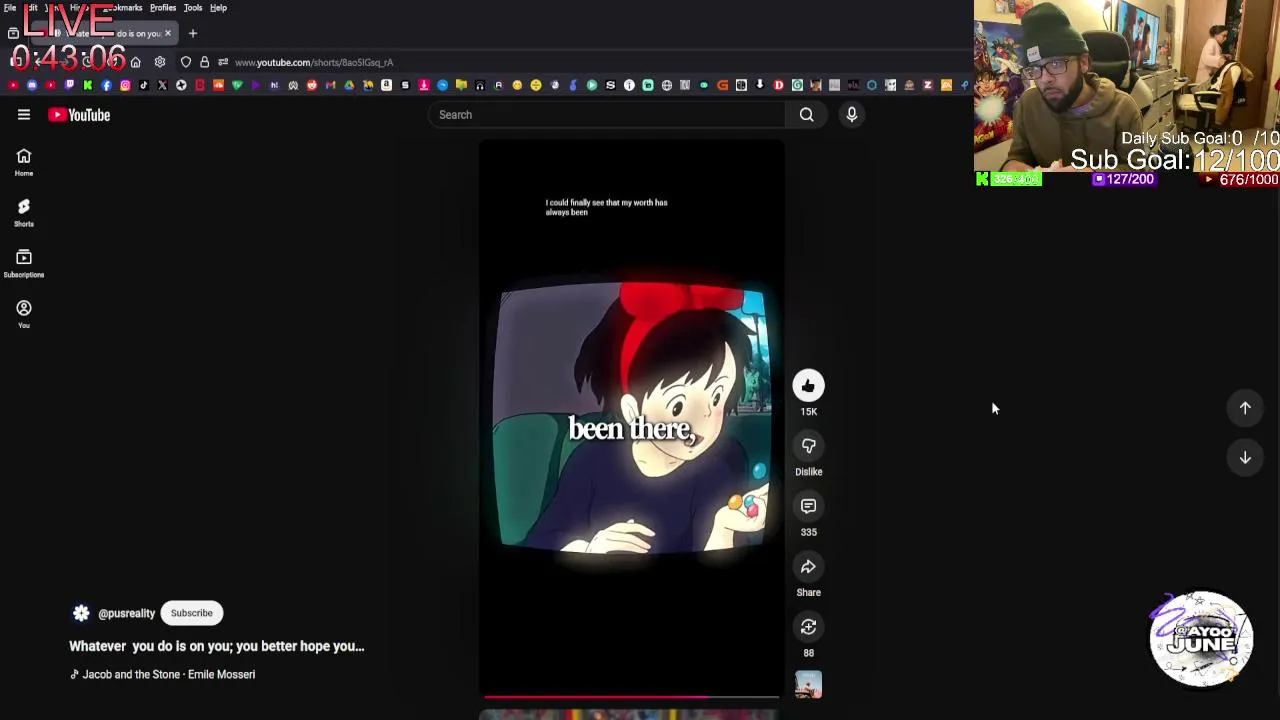1280x720 pixels.
Task: Dislike this Short
Action: [x=808, y=445]
